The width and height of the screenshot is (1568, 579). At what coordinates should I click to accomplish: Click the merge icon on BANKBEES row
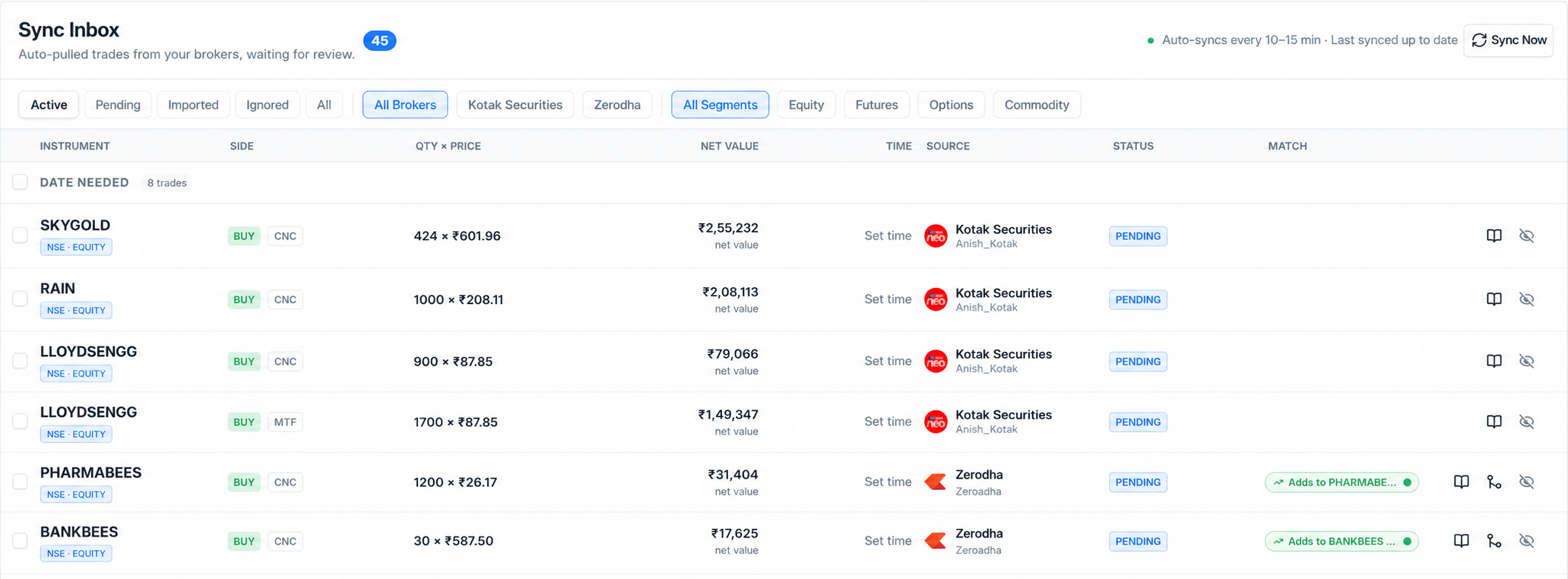(x=1494, y=541)
